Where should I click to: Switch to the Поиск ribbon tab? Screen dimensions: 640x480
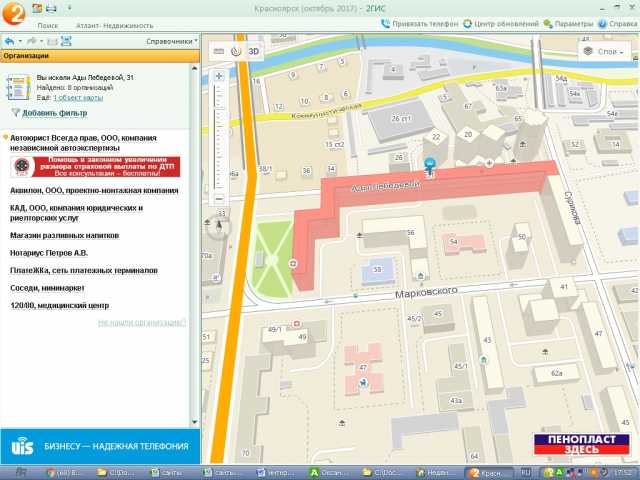(x=47, y=25)
